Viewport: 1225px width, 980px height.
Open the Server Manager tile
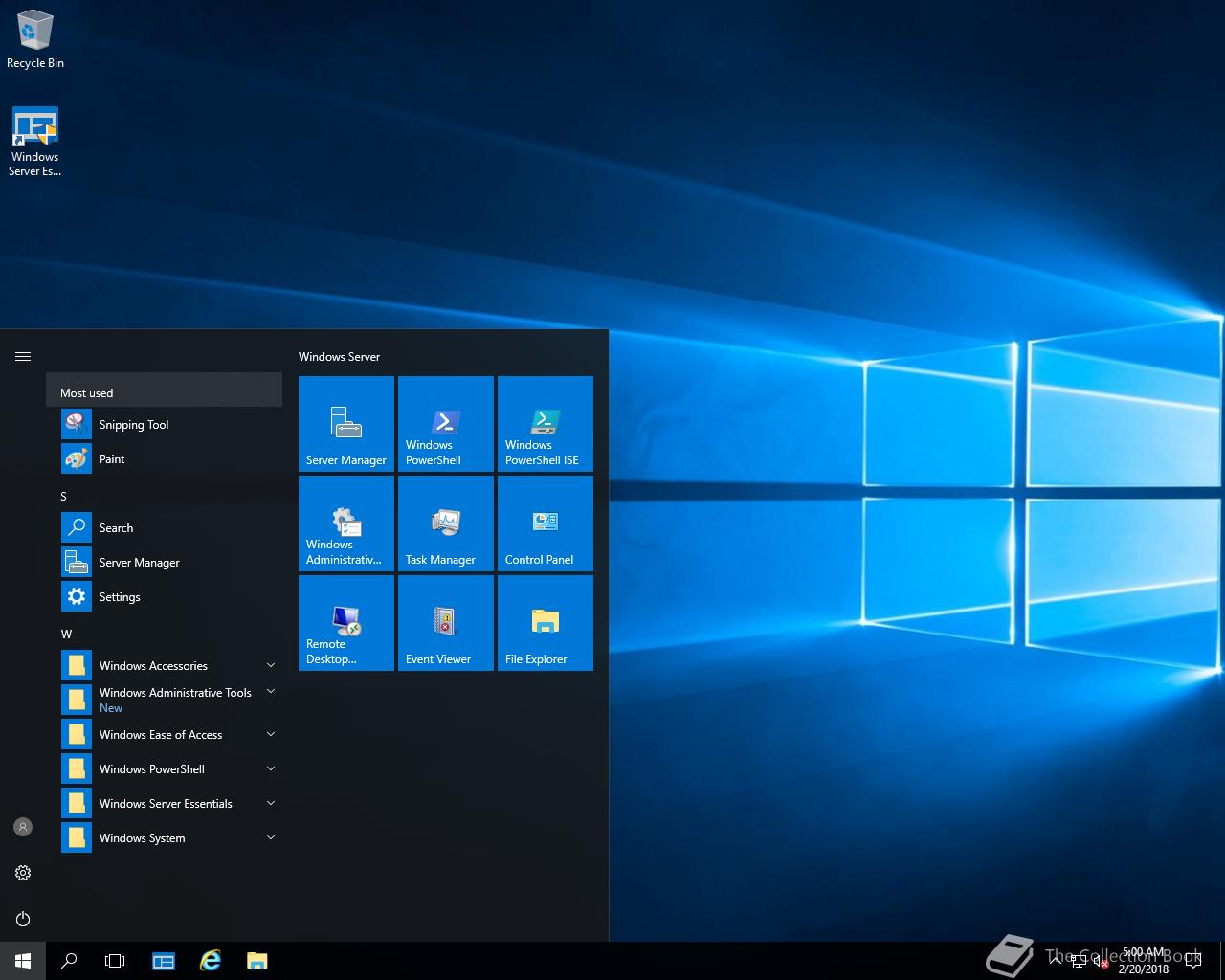[x=346, y=424]
